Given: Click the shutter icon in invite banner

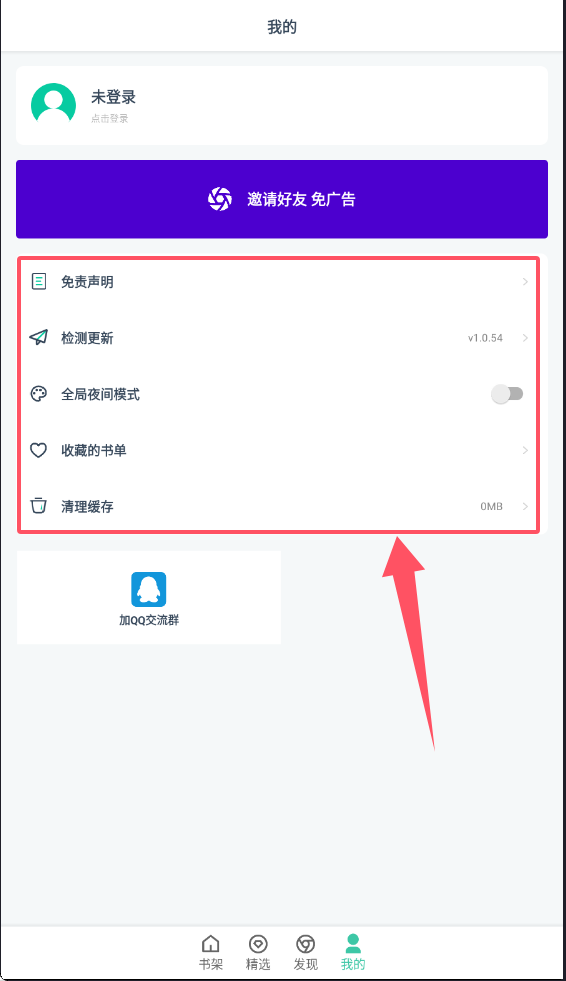Looking at the screenshot, I should tap(220, 199).
